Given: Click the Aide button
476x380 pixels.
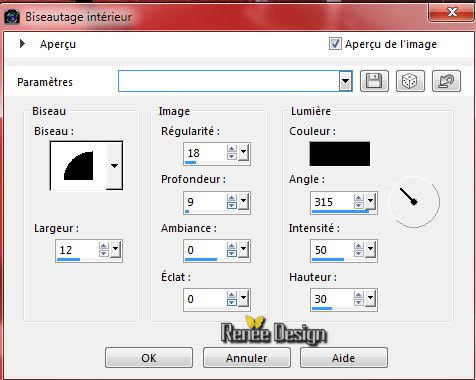Looking at the screenshot, I should pyautogui.click(x=344, y=358).
